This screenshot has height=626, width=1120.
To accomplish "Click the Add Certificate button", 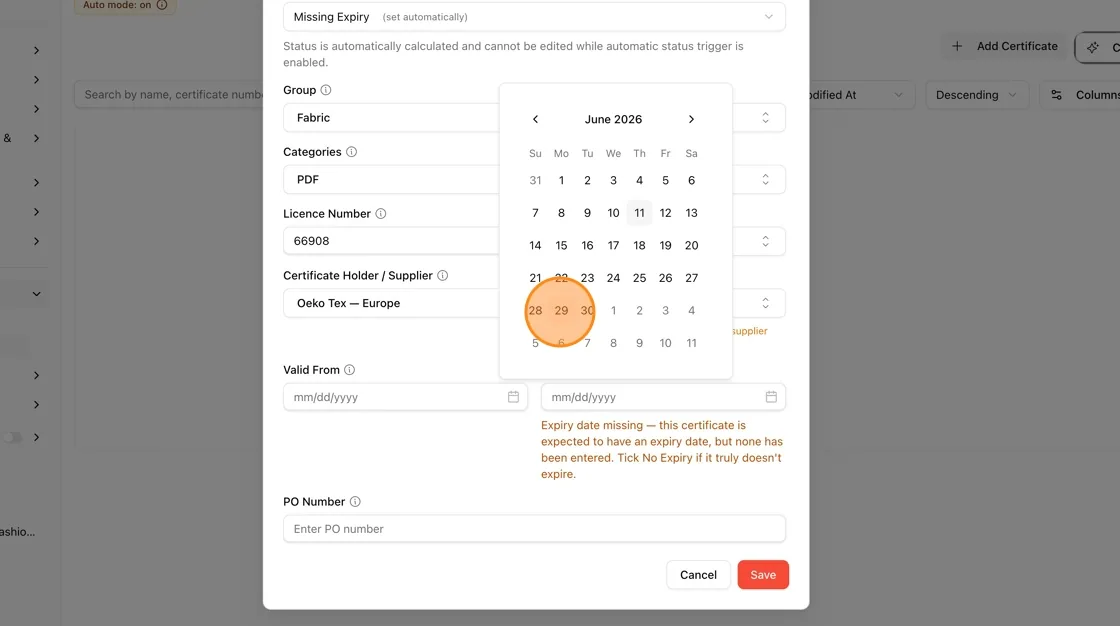I will [x=1004, y=46].
